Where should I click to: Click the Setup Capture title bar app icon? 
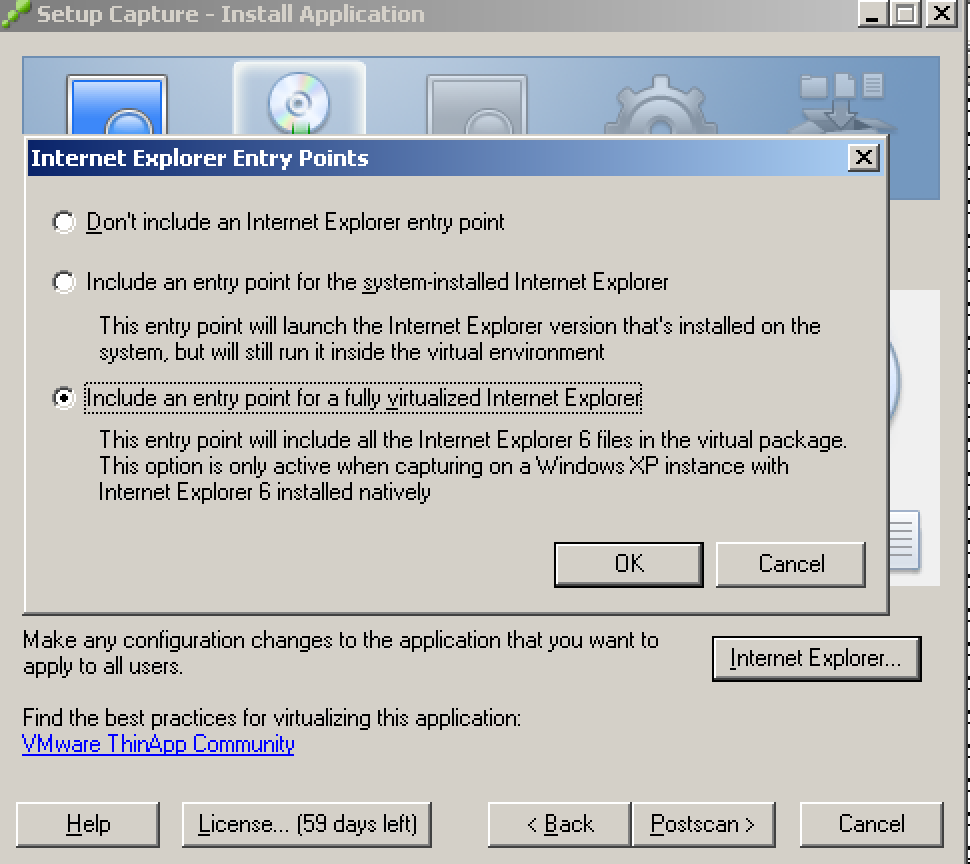[x=15, y=14]
